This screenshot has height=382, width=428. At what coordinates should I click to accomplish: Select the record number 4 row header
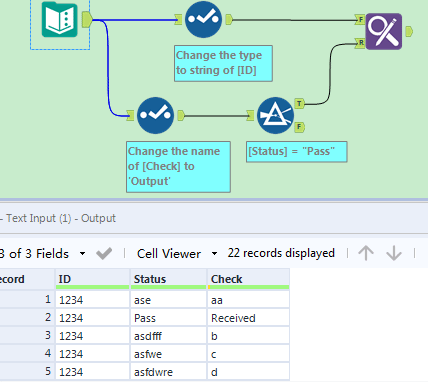pos(27,354)
